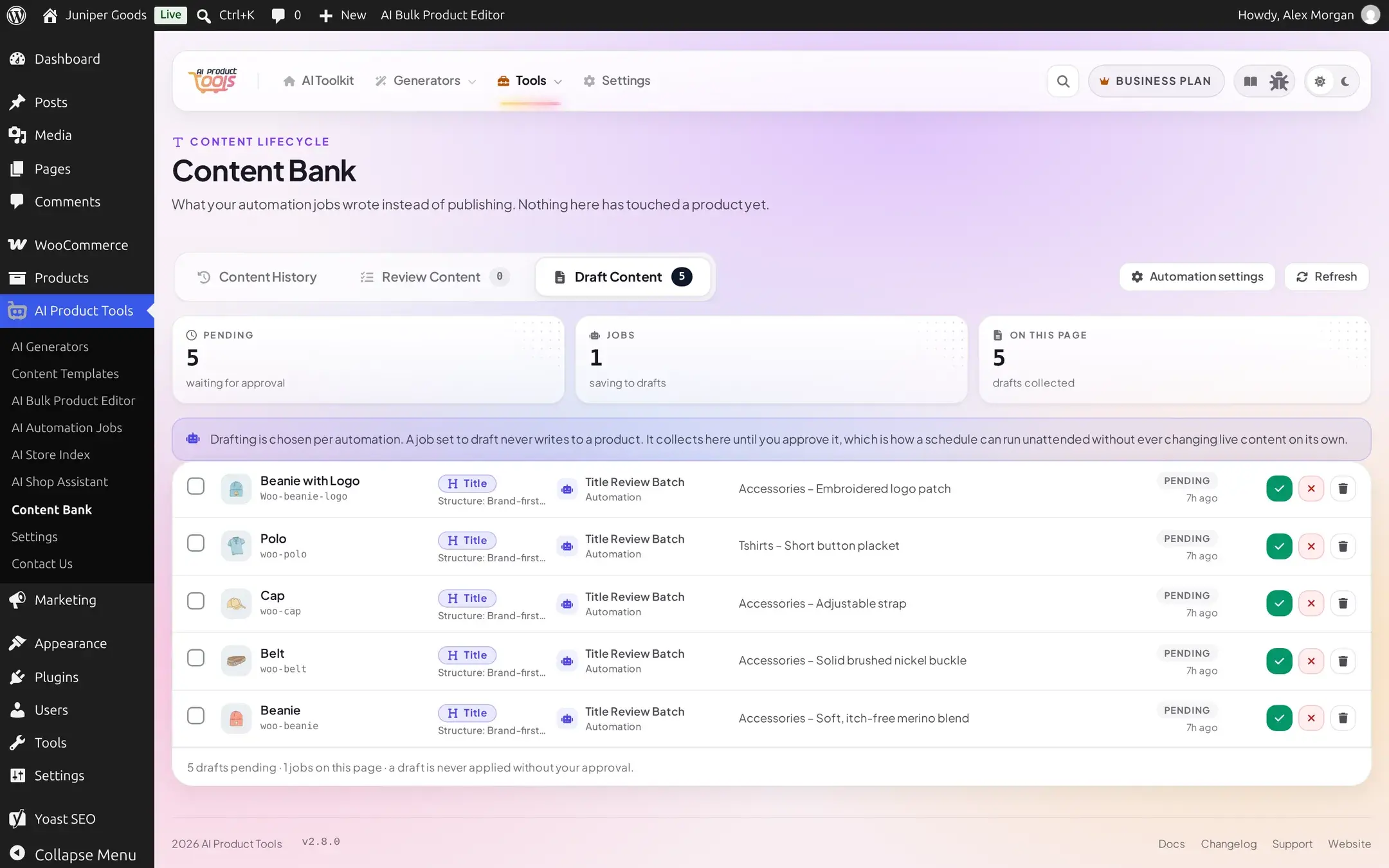Open comments bubble in admin bar
This screenshot has height=868, width=1389.
coord(286,15)
